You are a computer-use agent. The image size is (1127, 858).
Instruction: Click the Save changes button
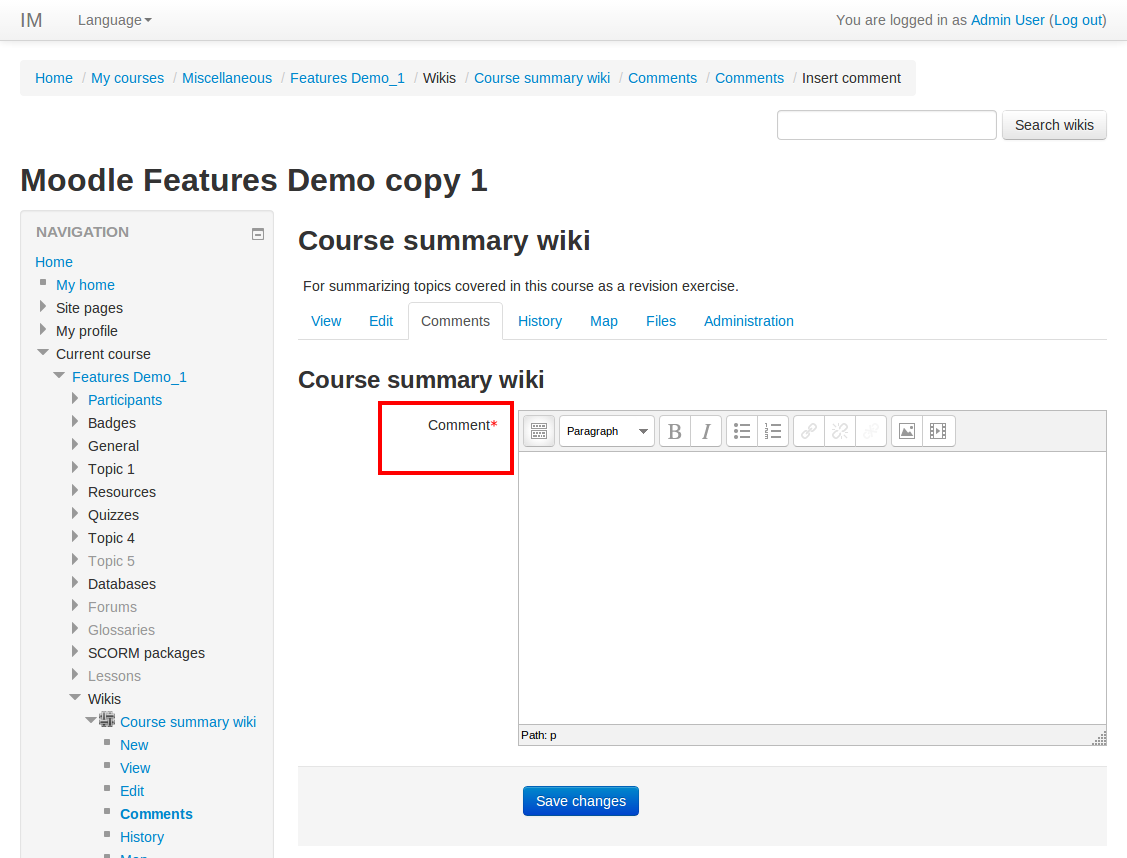point(581,801)
